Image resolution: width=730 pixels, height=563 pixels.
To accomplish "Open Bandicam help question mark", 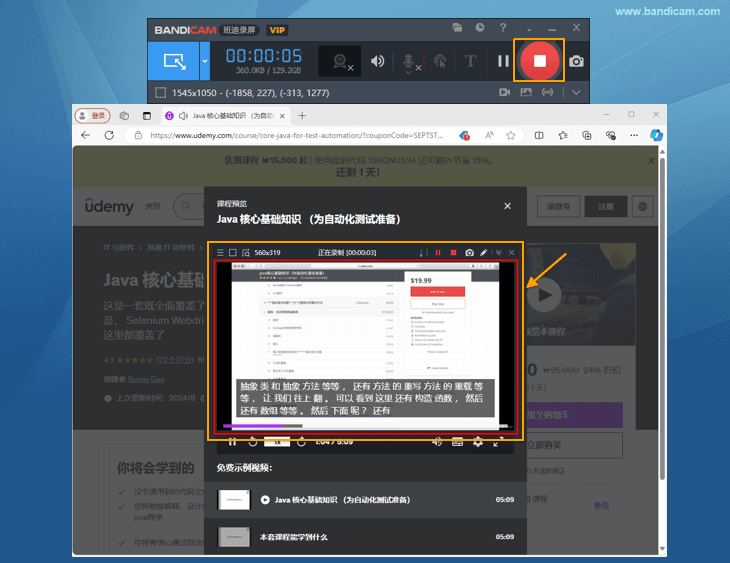I will (x=503, y=28).
